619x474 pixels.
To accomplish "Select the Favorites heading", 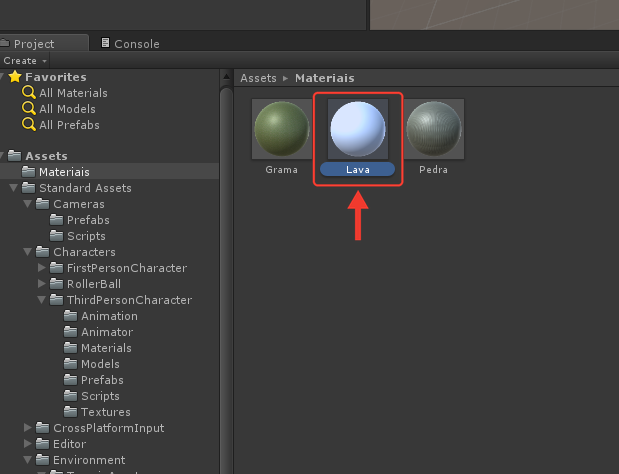I will pyautogui.click(x=56, y=77).
